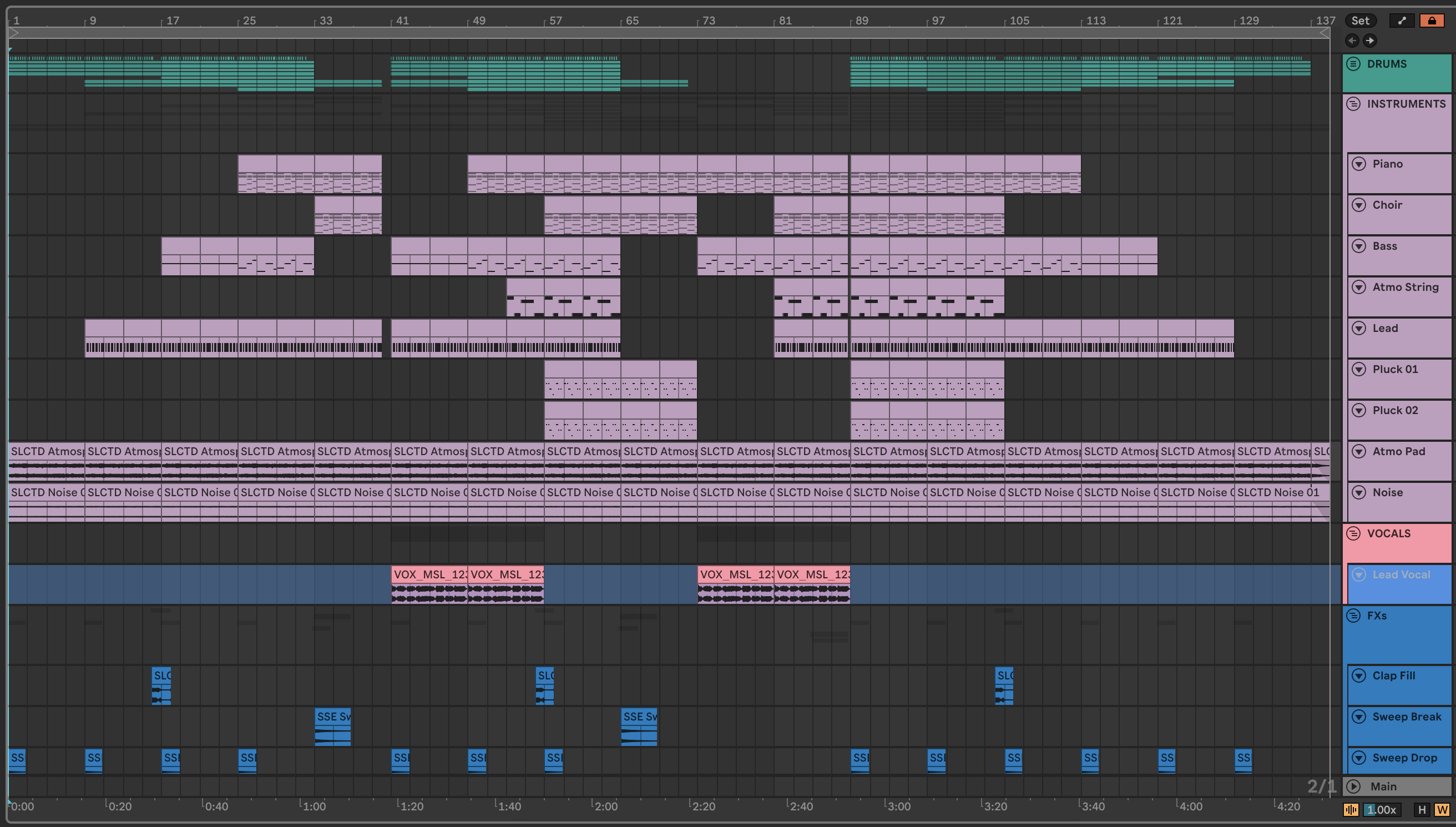Unfold the Atmo String track arrow

click(x=1359, y=287)
